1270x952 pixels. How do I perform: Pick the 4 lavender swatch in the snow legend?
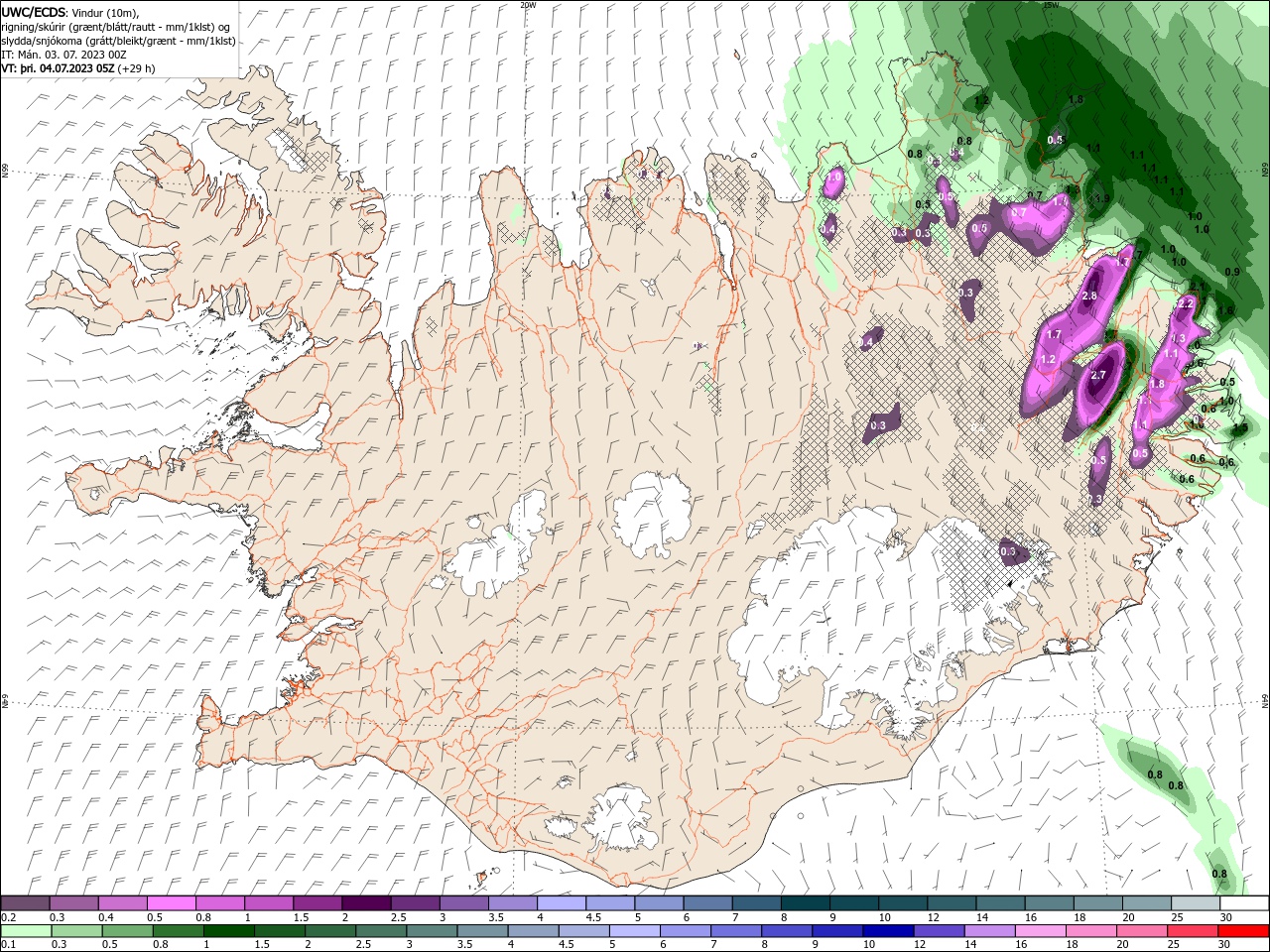tap(561, 902)
